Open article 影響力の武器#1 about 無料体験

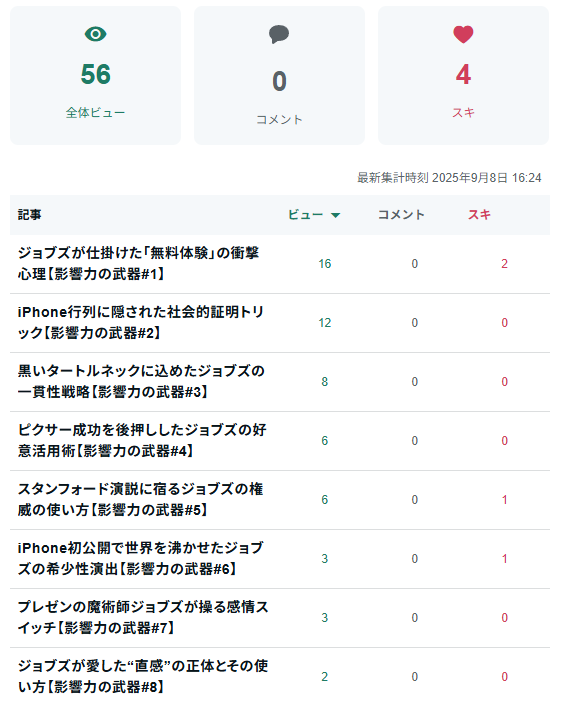[x=138, y=264]
